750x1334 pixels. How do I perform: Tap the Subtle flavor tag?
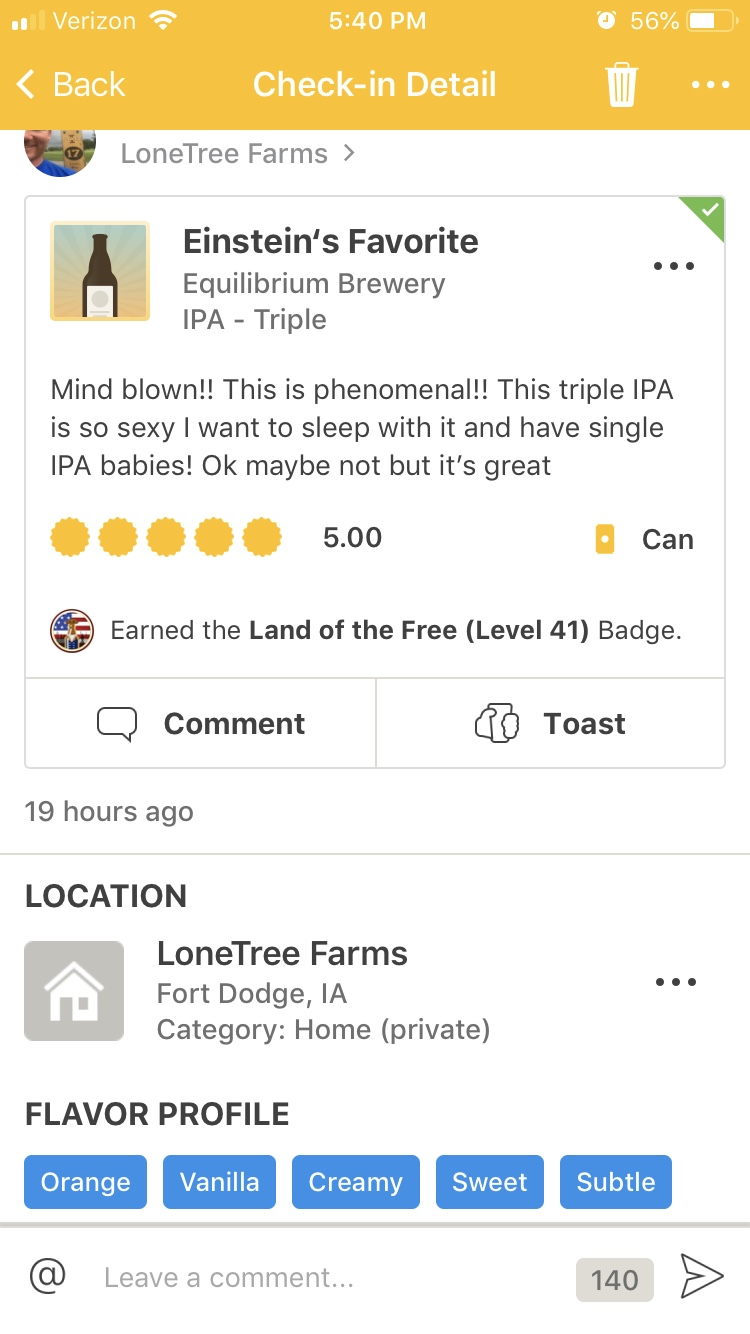click(x=616, y=1182)
